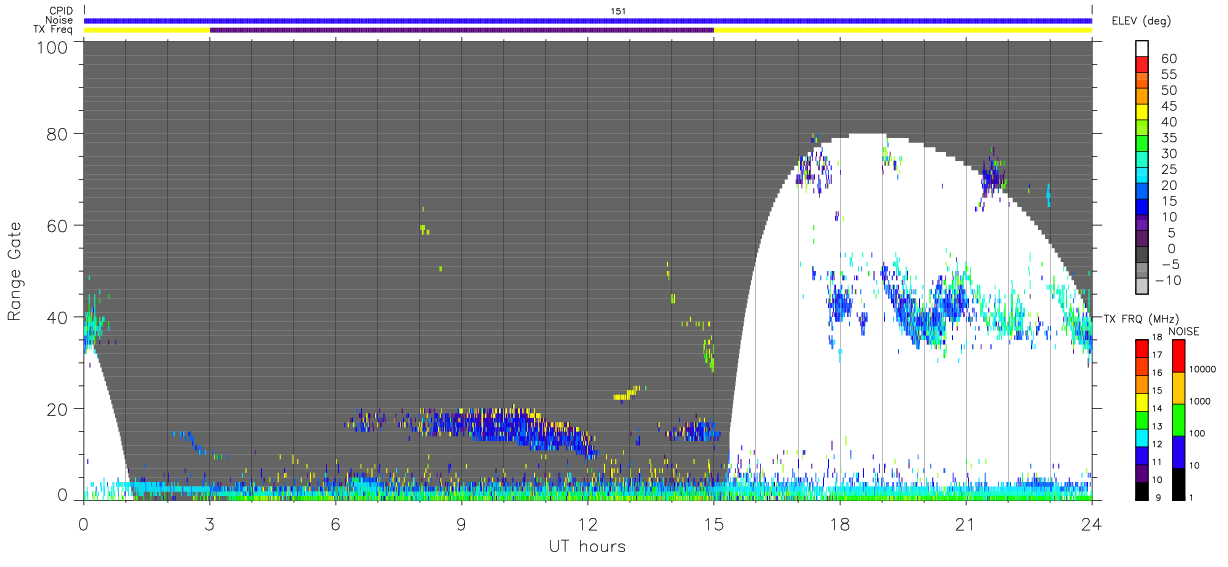Click UT hours tick label 12

pyautogui.click(x=588, y=523)
